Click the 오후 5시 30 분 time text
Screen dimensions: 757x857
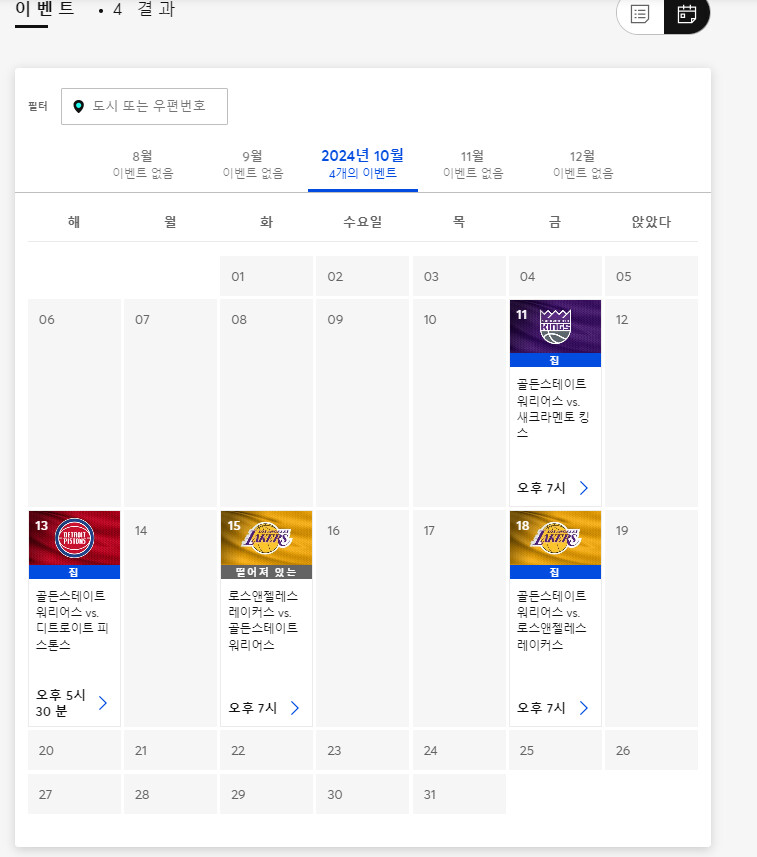tap(61, 703)
